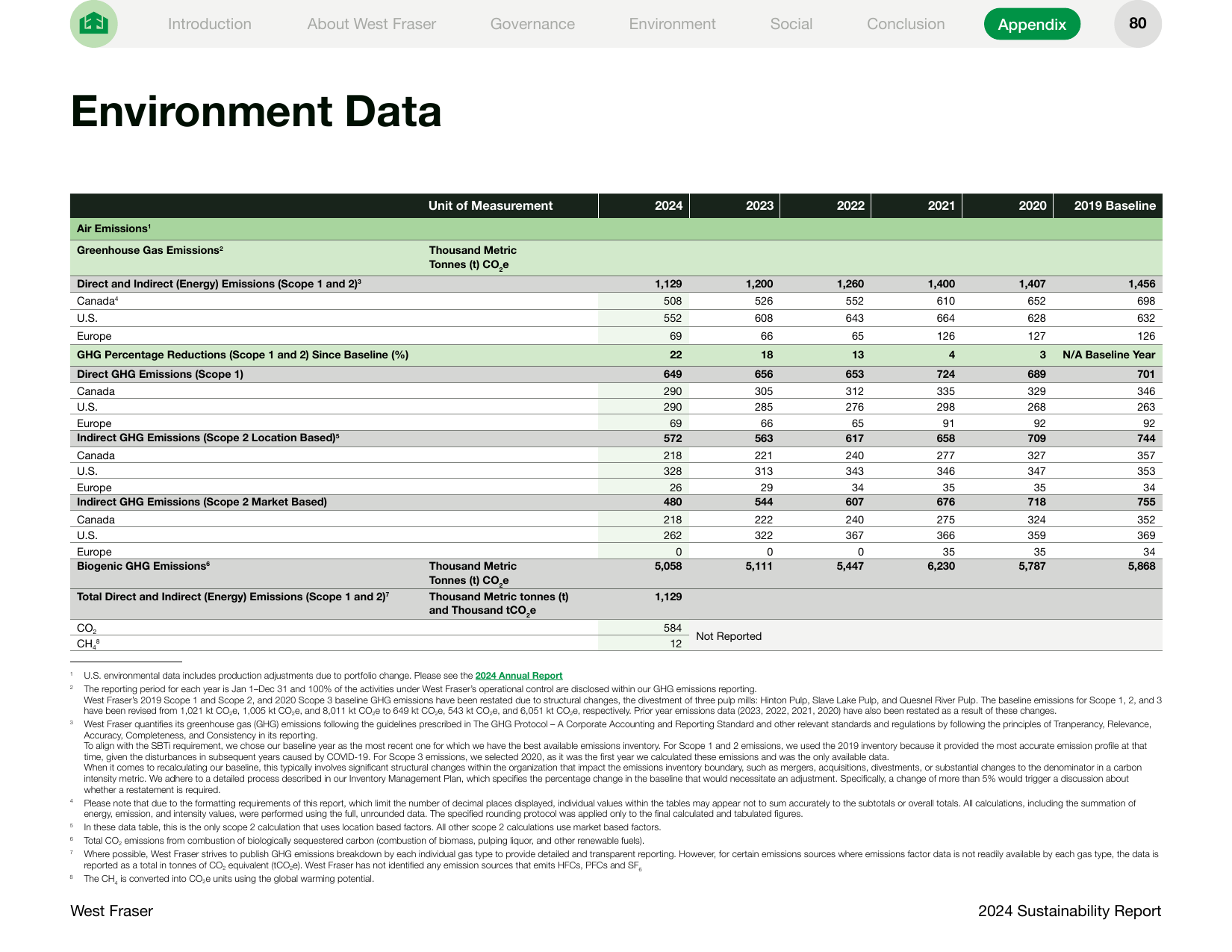Click the 1,456 baseline total value
The height and width of the screenshot is (952, 1232).
pyautogui.click(x=1142, y=284)
